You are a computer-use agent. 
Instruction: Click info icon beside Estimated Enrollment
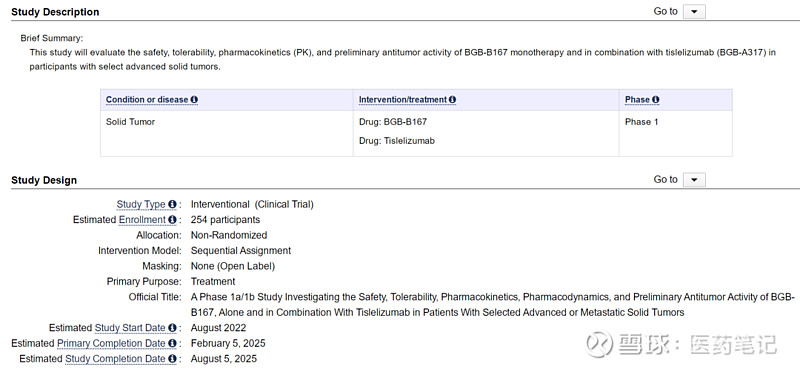point(172,219)
